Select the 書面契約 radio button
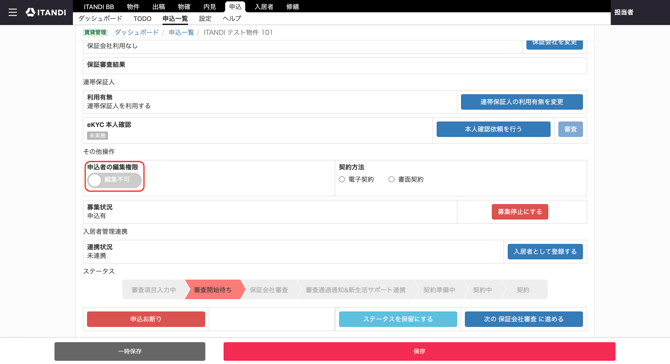 click(x=391, y=179)
